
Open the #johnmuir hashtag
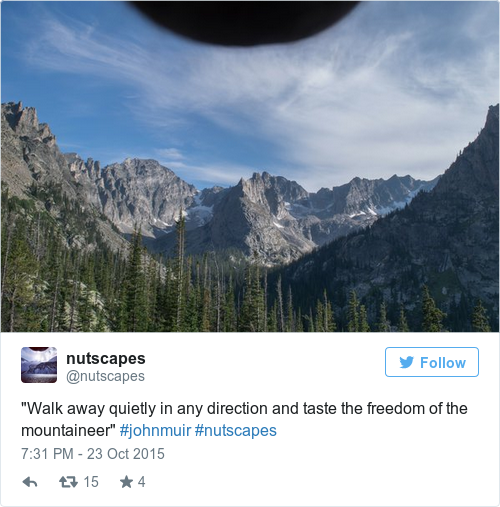point(155,430)
